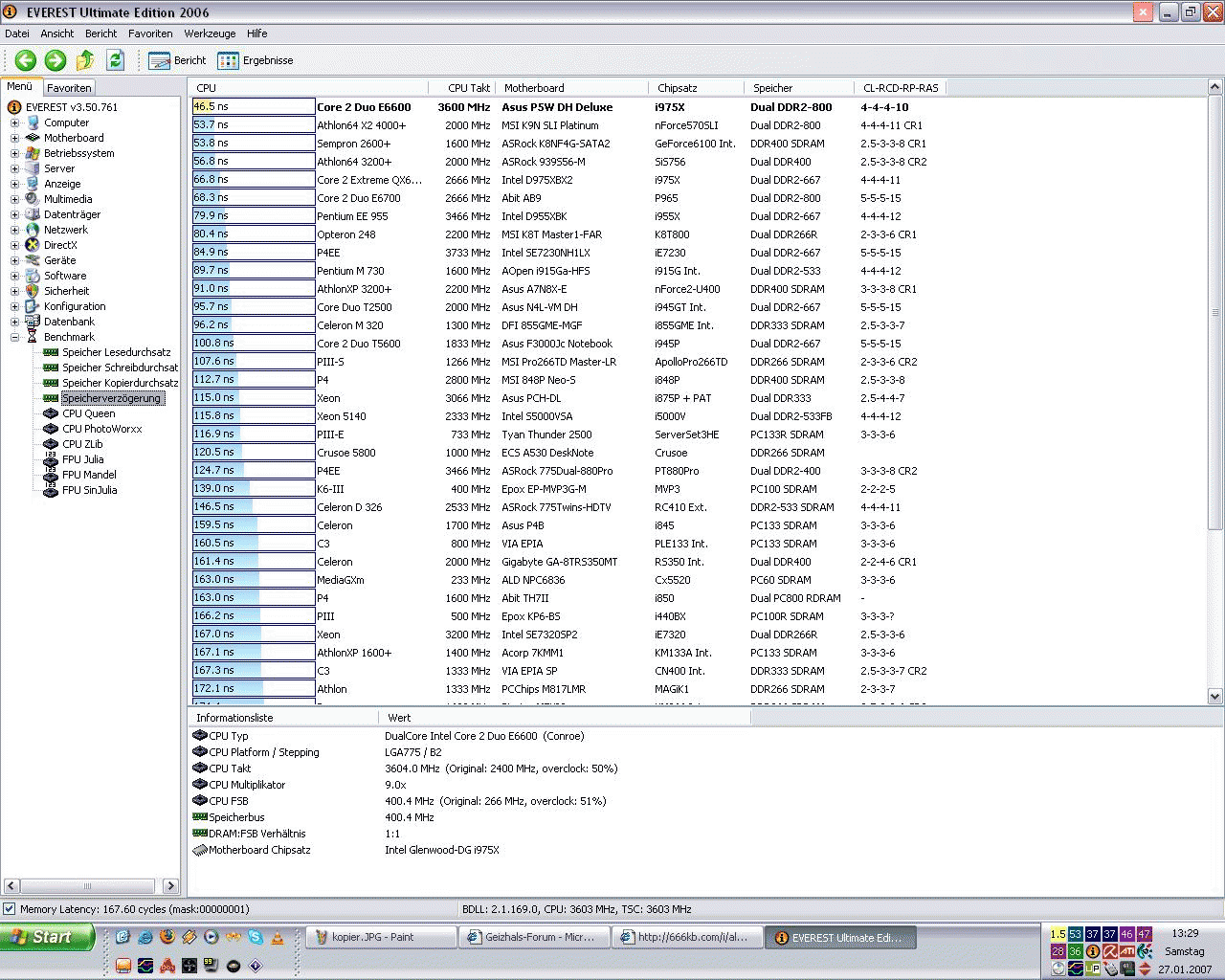
Task: Open the Hilfe menu
Action: click(256, 33)
